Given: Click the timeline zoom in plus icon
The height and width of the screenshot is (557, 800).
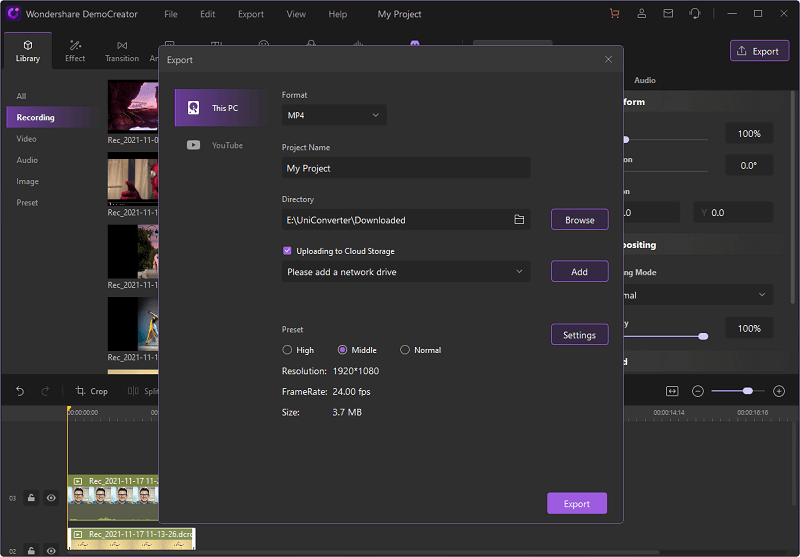Looking at the screenshot, I should click(779, 391).
